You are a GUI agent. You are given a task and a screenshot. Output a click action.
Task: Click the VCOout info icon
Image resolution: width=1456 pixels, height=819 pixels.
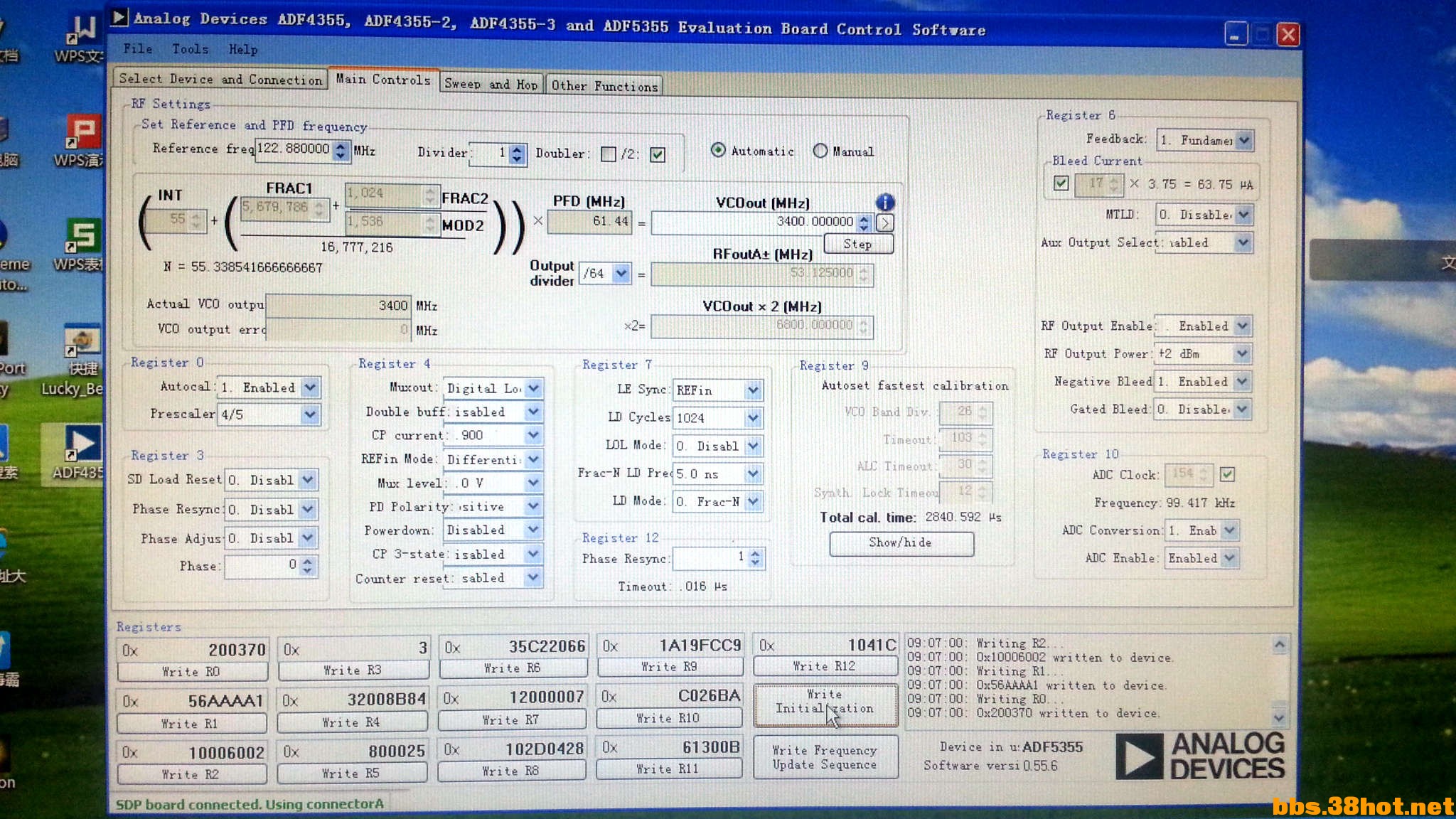[x=884, y=202]
